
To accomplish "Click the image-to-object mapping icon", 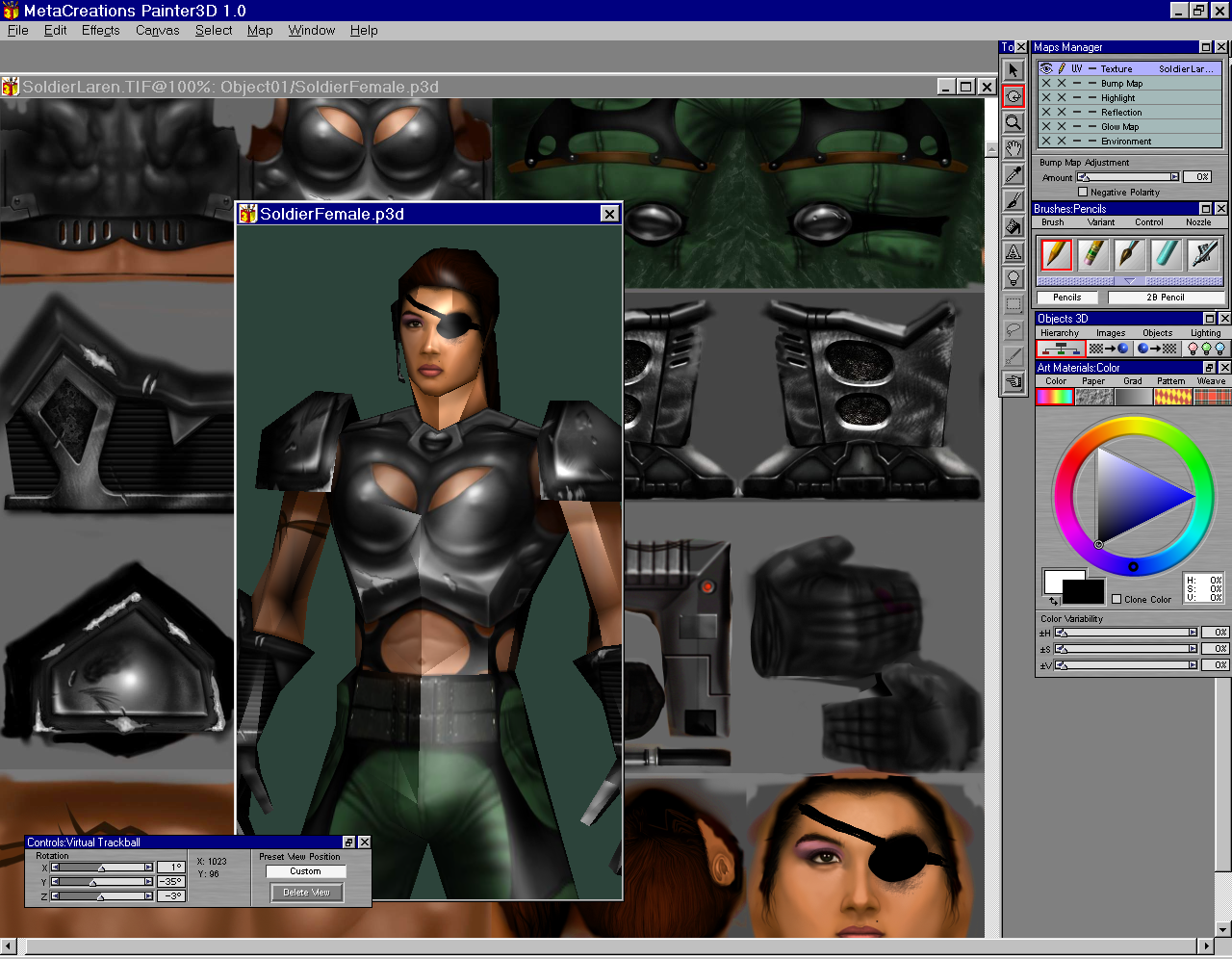I will coord(1109,349).
